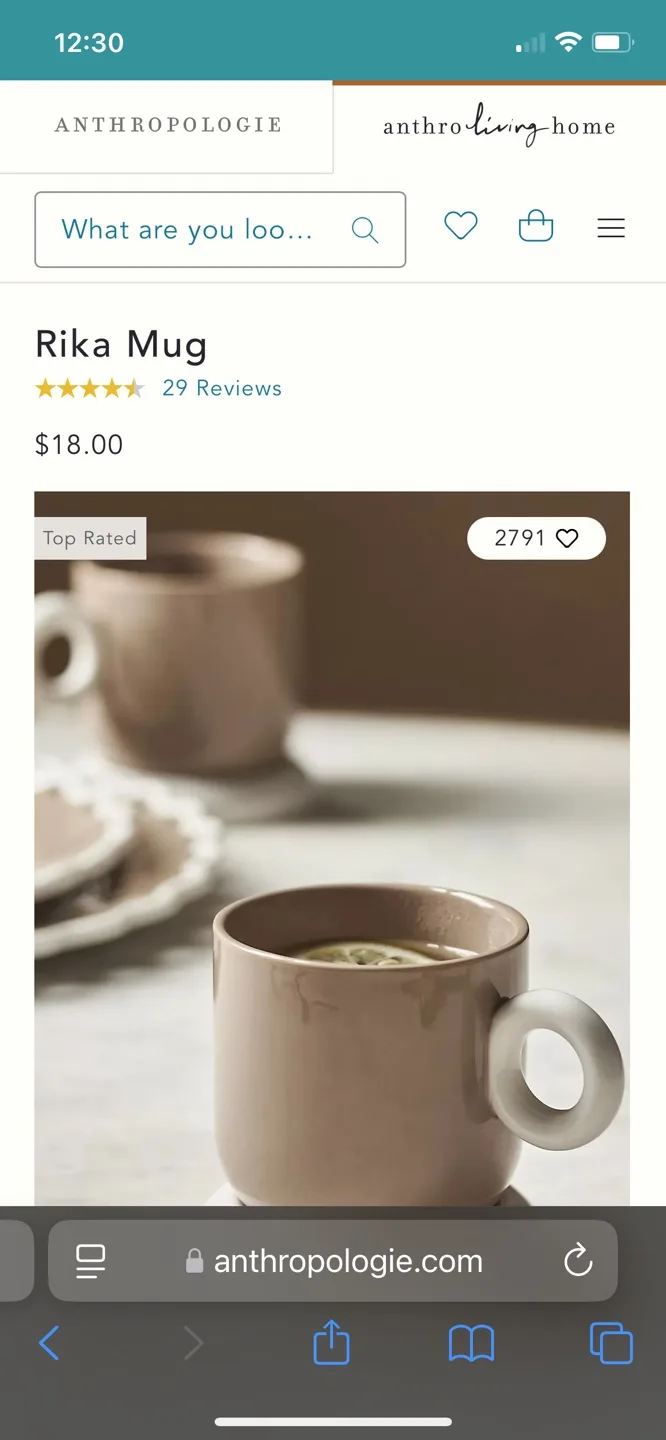Tap the Safari share icon

(331, 1343)
